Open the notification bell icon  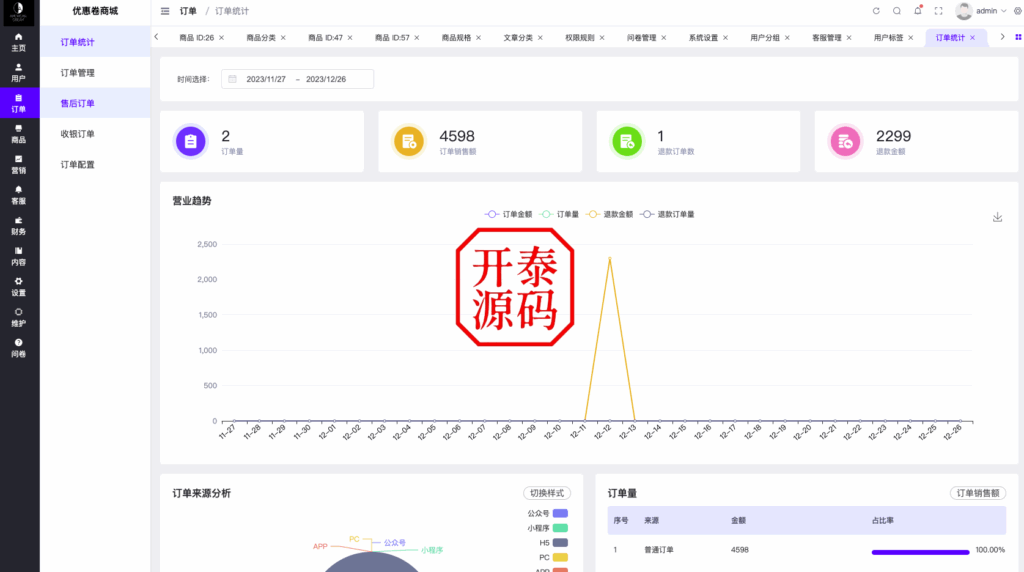coord(918,10)
